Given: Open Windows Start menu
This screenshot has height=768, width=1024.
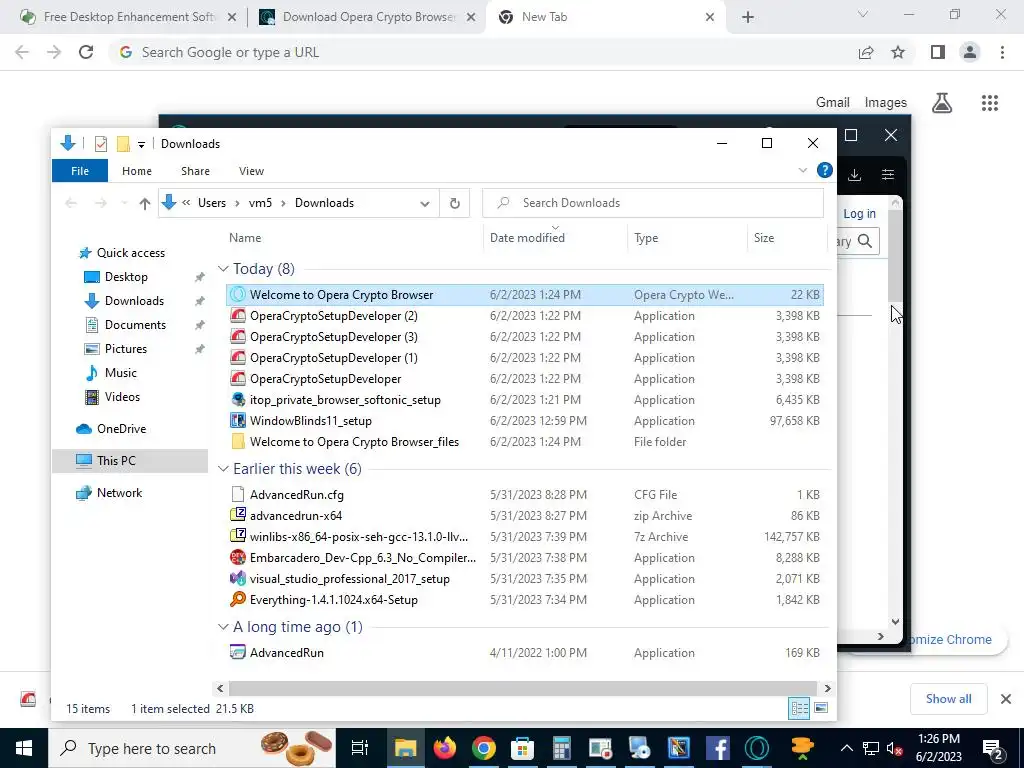Looking at the screenshot, I should coord(24,748).
